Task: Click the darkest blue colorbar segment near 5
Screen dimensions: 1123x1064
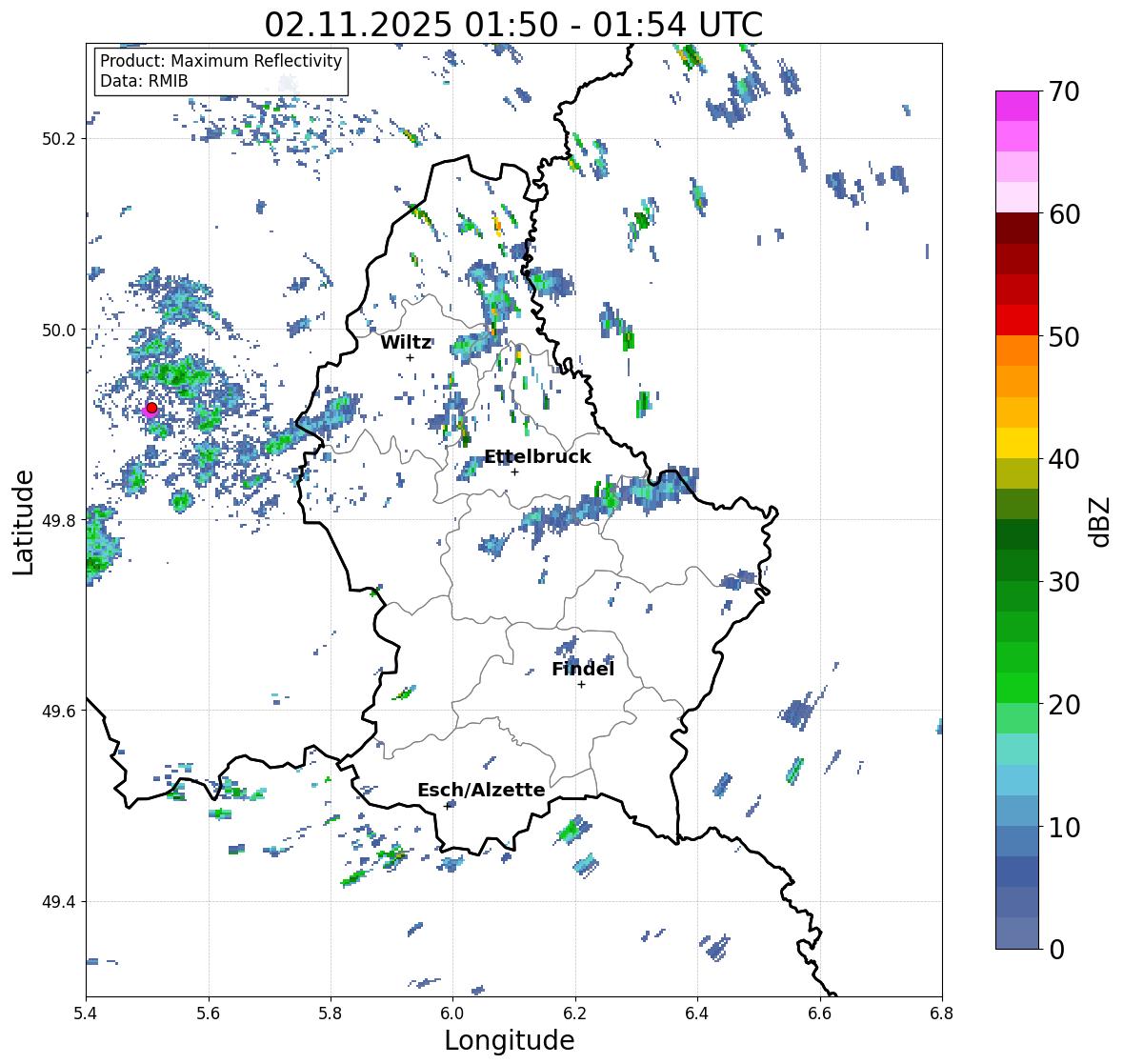Action: (1017, 873)
